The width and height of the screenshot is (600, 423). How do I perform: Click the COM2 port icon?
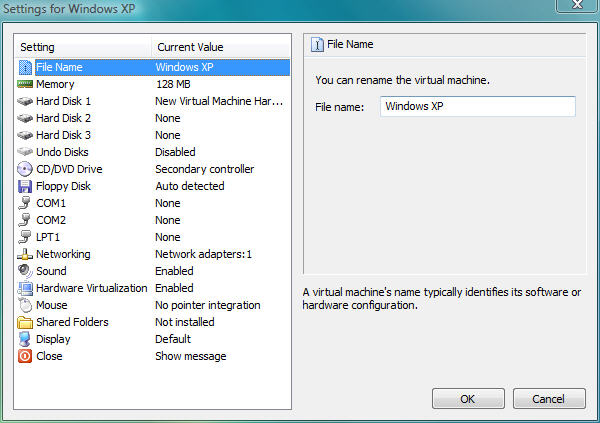pyautogui.click(x=25, y=220)
